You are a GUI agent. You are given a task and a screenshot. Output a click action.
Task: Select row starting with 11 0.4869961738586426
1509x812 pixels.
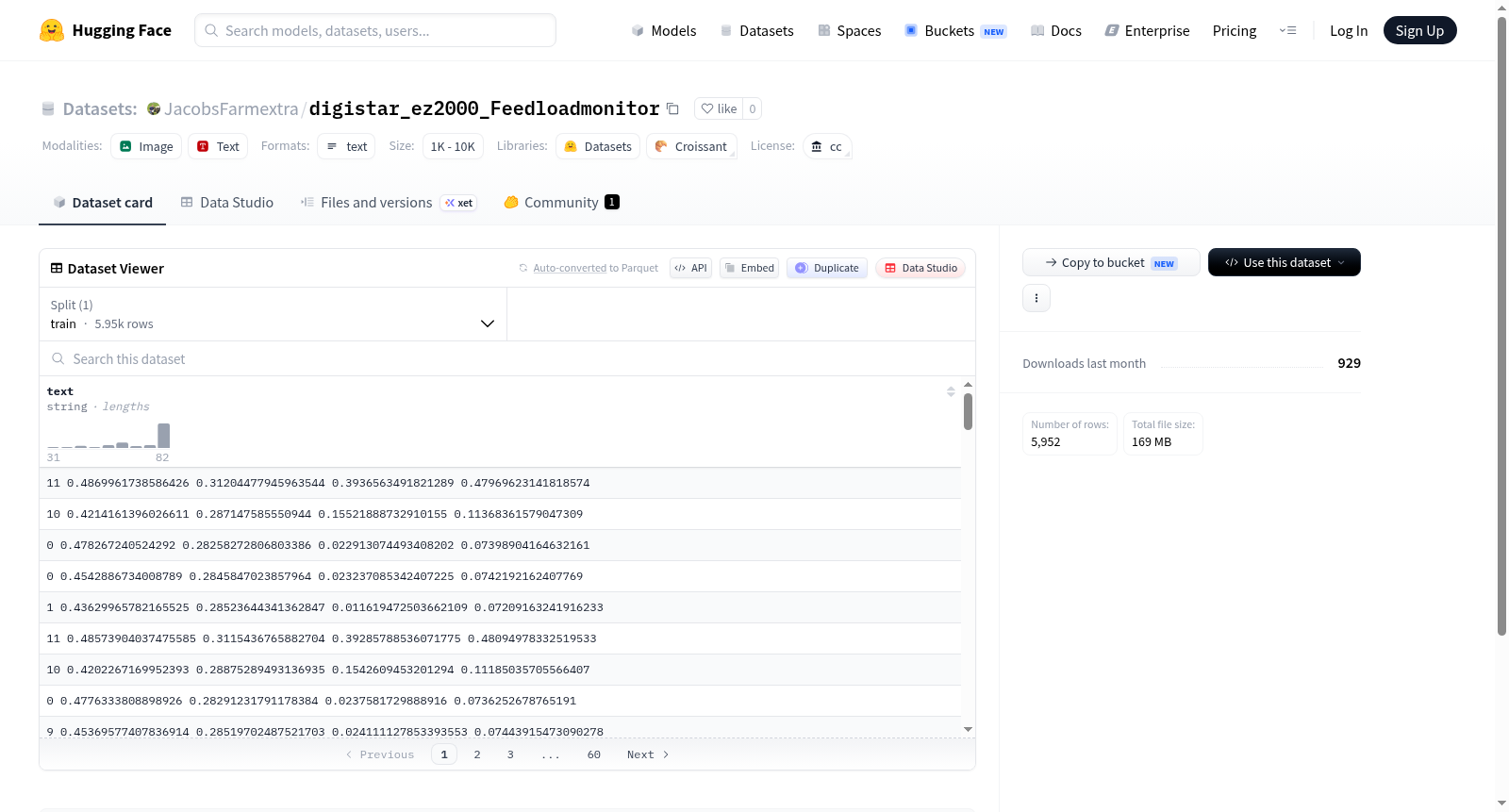[x=500, y=483]
